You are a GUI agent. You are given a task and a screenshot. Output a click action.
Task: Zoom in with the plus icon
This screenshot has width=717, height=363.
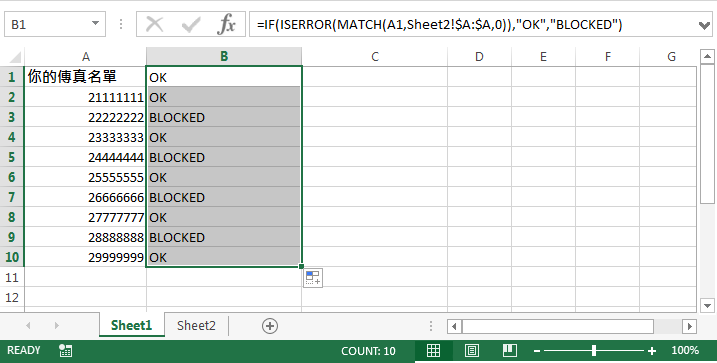tap(652, 351)
